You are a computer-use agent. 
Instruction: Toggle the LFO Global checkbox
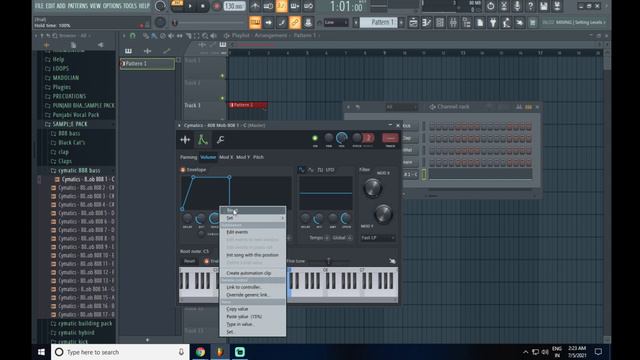349,238
